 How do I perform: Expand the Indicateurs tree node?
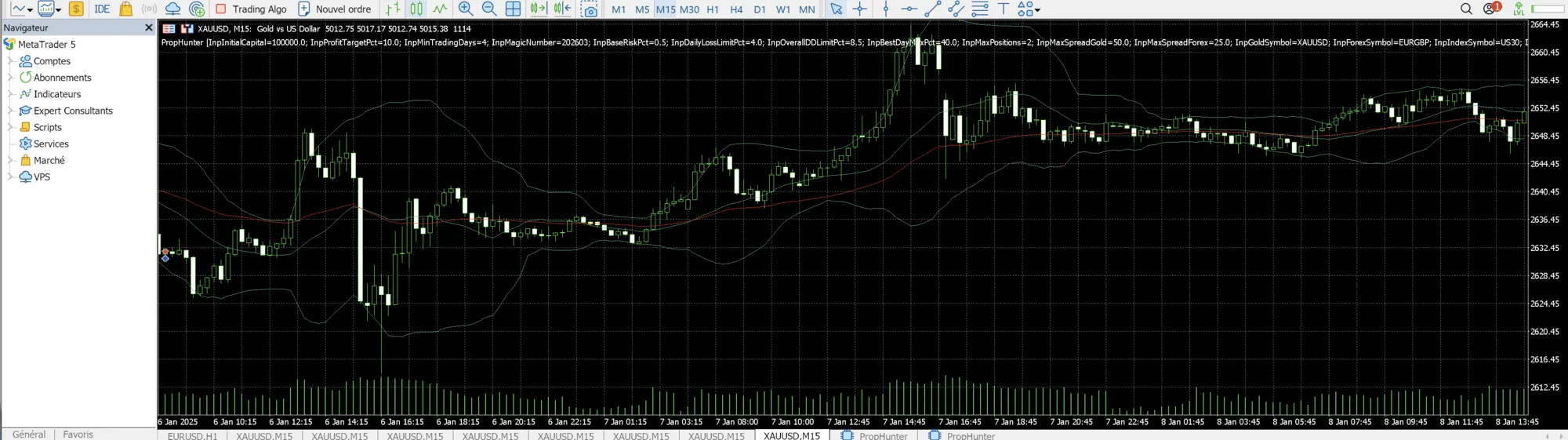[10, 93]
